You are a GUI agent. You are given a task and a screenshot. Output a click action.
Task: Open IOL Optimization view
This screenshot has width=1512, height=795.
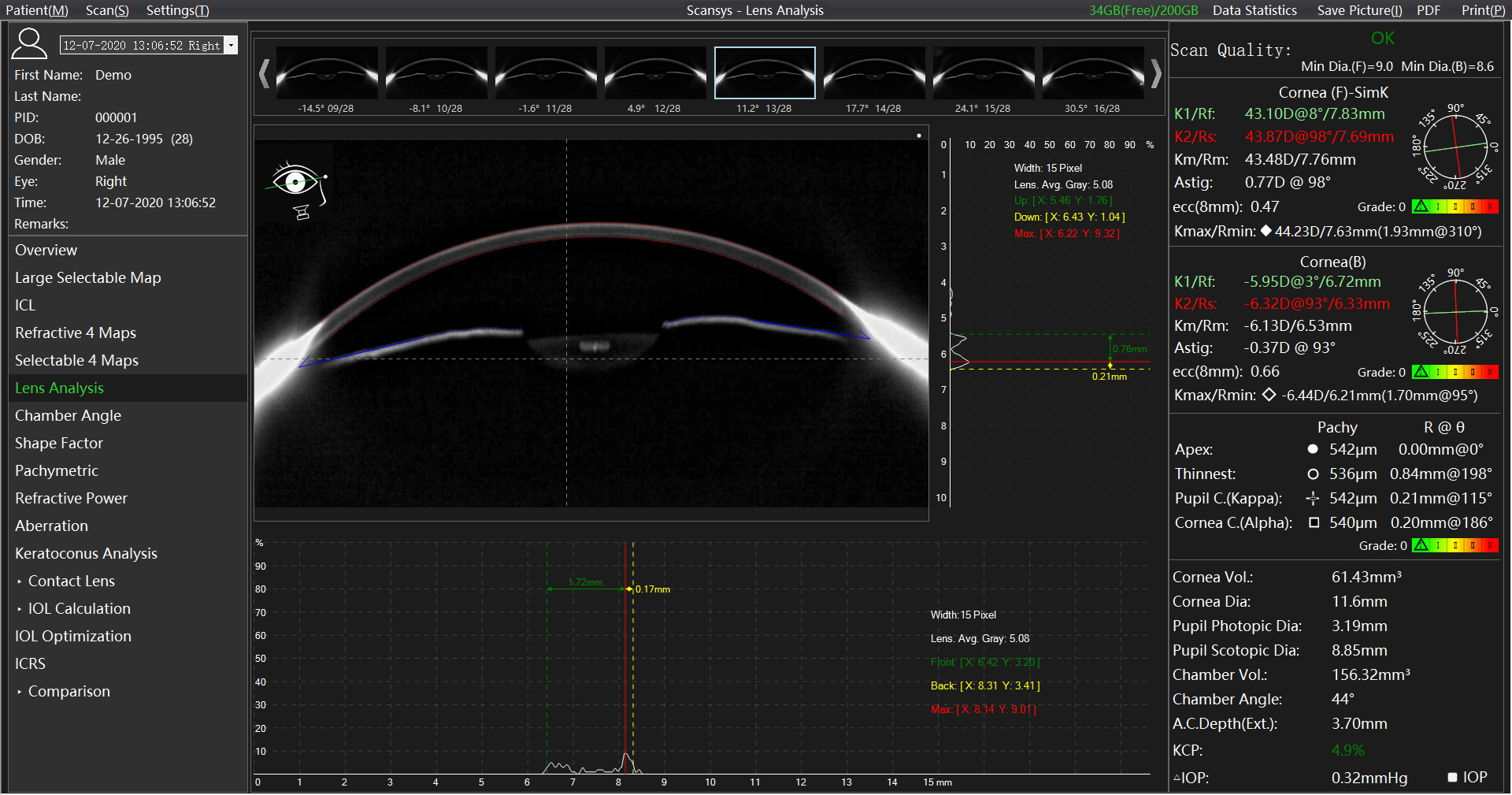point(128,636)
